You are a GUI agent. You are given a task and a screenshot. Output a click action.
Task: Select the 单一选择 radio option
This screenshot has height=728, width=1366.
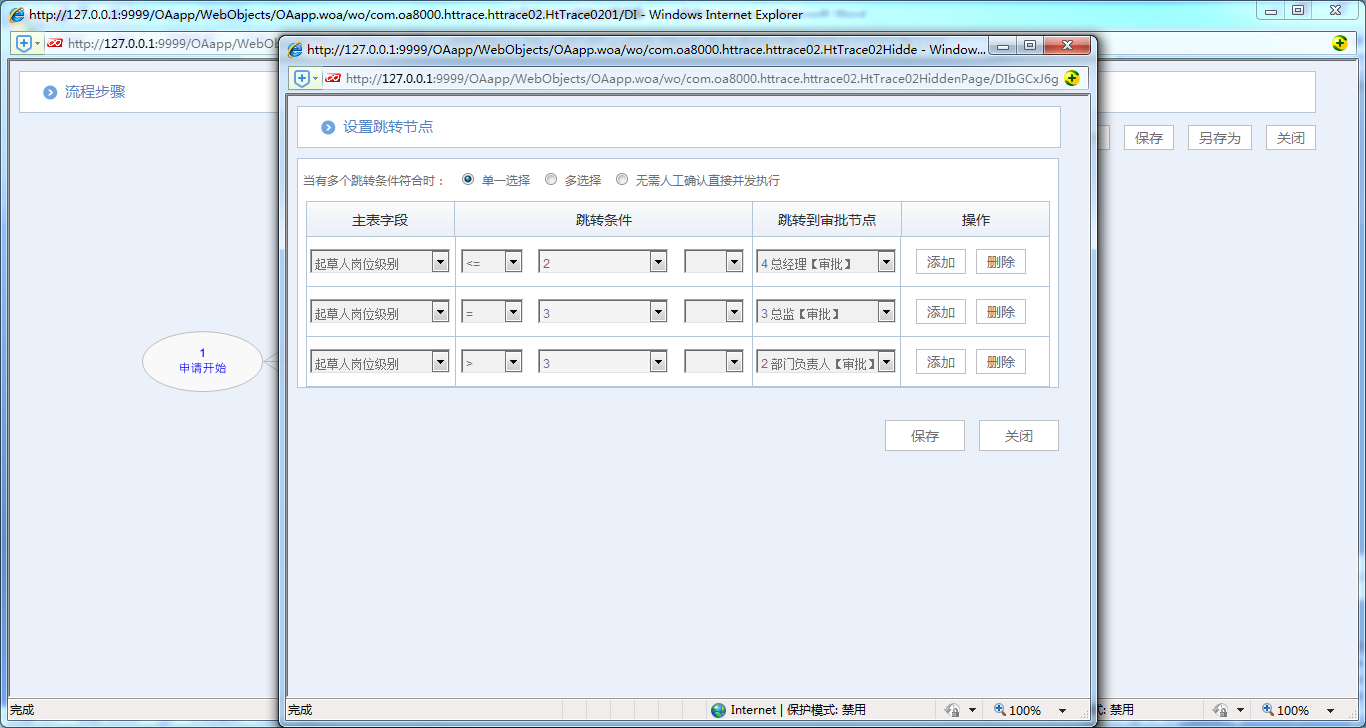click(467, 179)
